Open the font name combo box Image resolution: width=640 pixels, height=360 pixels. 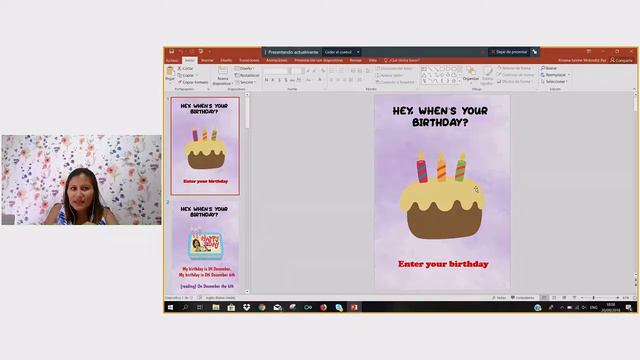point(275,71)
